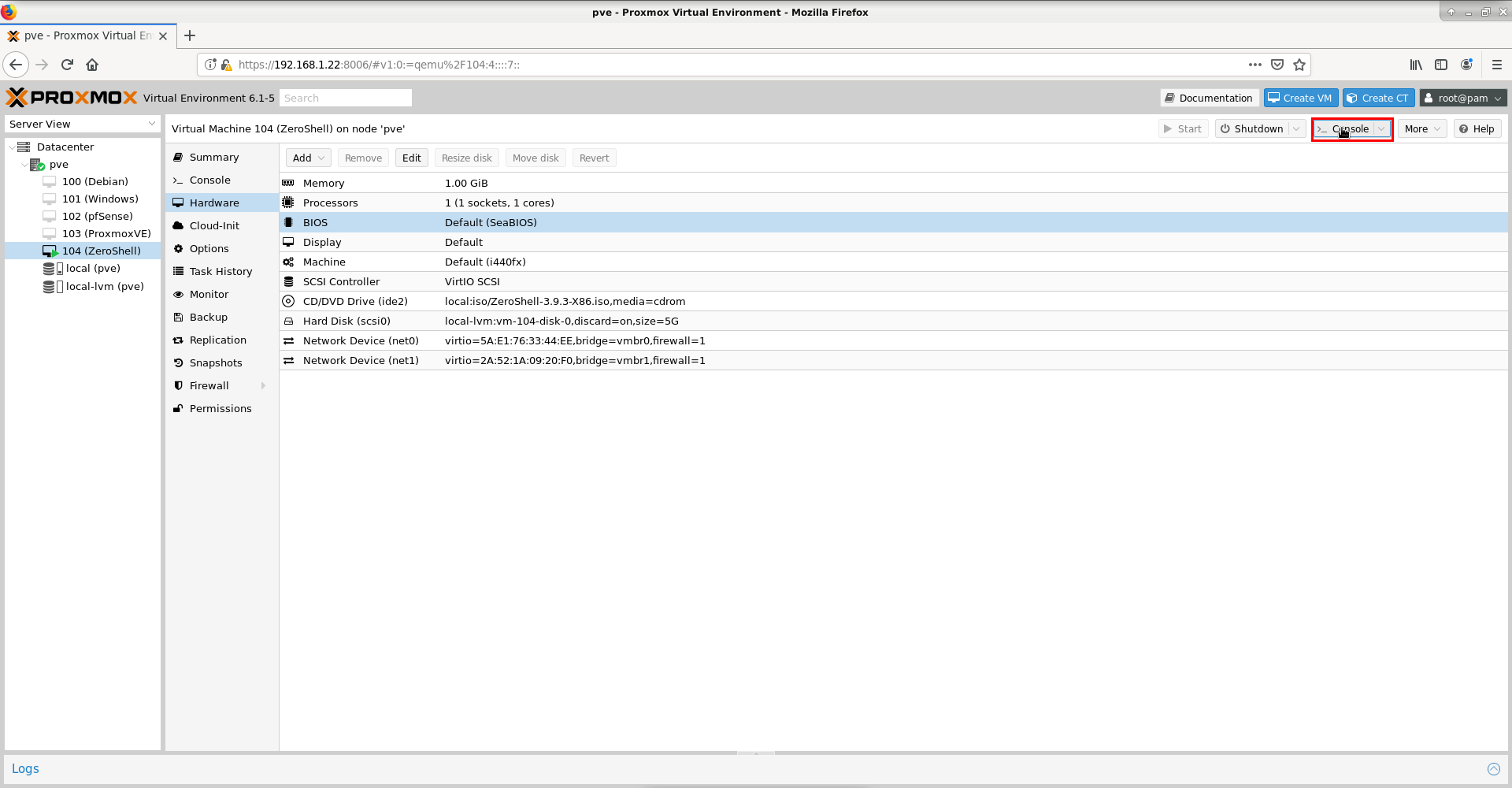This screenshot has height=788, width=1512.
Task: Click the Shutdown button
Action: (1251, 128)
